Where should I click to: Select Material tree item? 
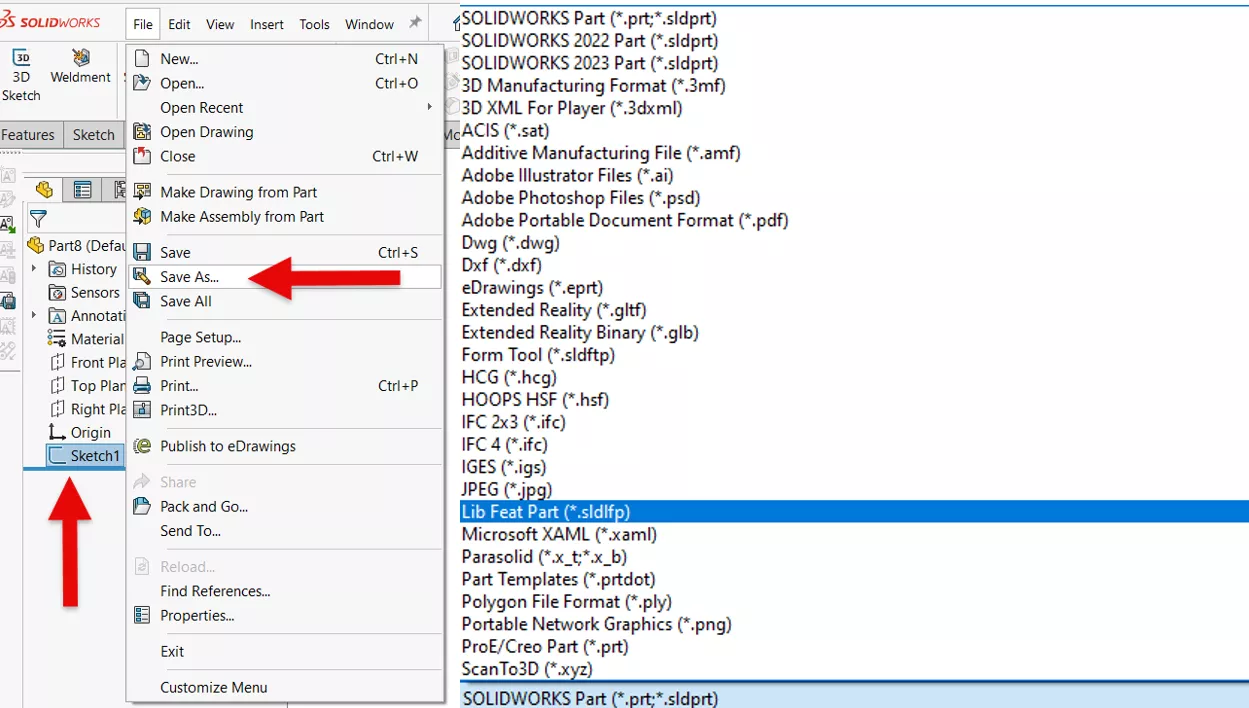pyautogui.click(x=86, y=339)
